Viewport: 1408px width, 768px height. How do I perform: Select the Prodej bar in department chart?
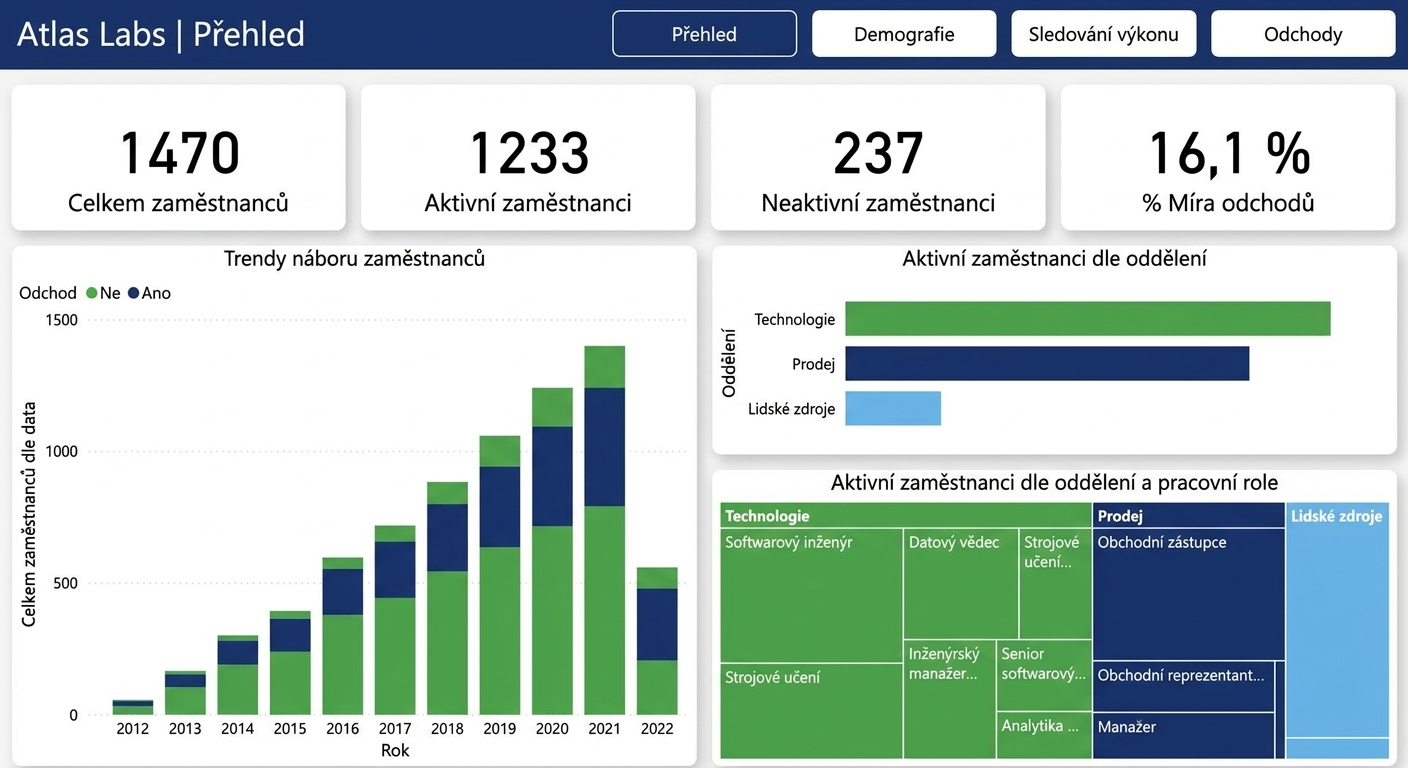[x=1047, y=364]
